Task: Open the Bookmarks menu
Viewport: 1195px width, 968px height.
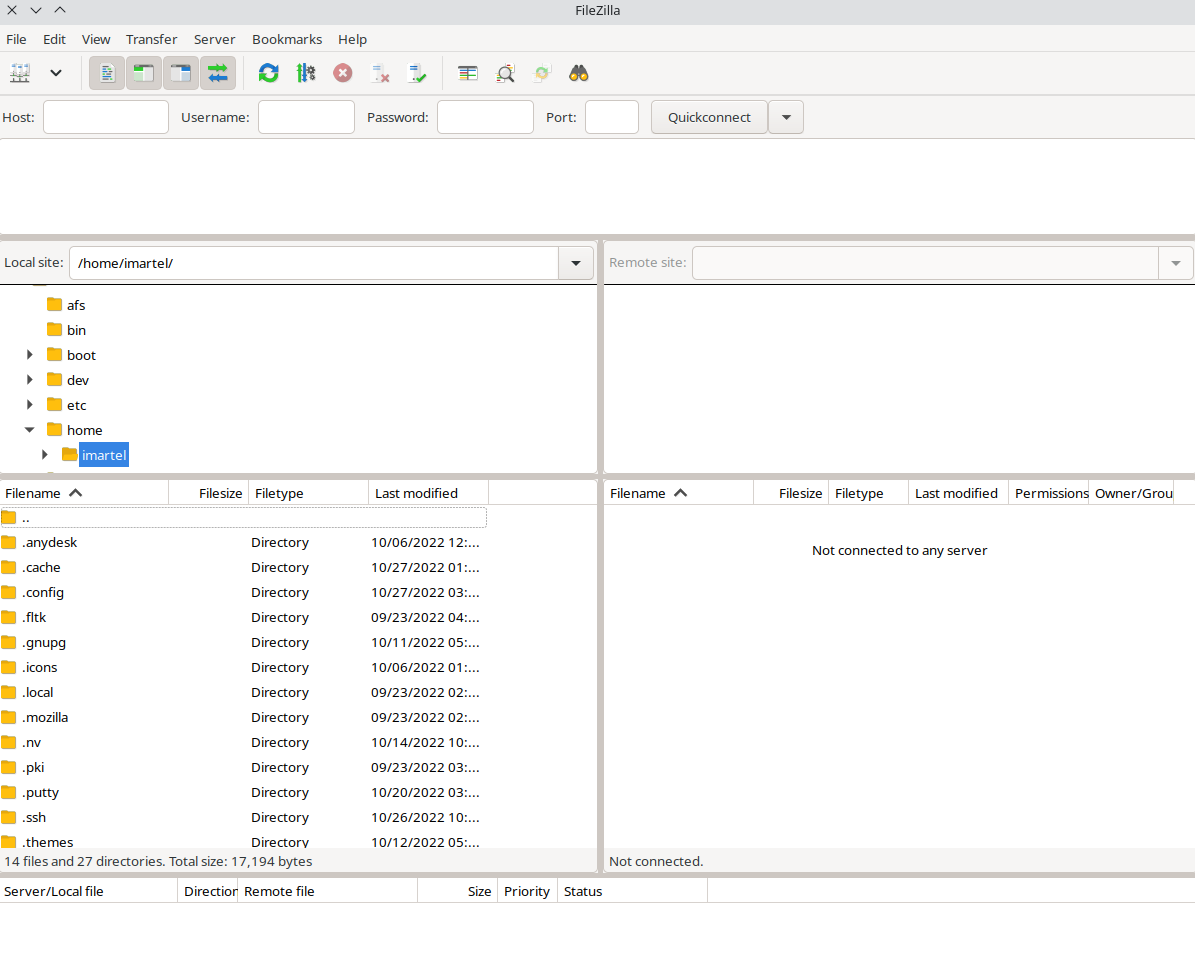Action: [287, 39]
